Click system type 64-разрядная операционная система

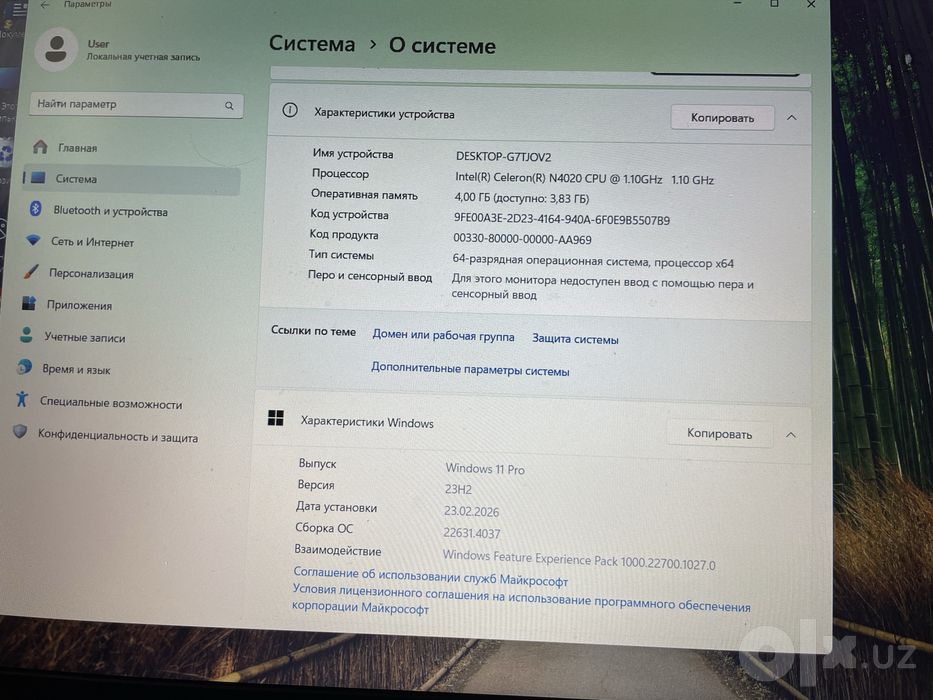(x=593, y=261)
